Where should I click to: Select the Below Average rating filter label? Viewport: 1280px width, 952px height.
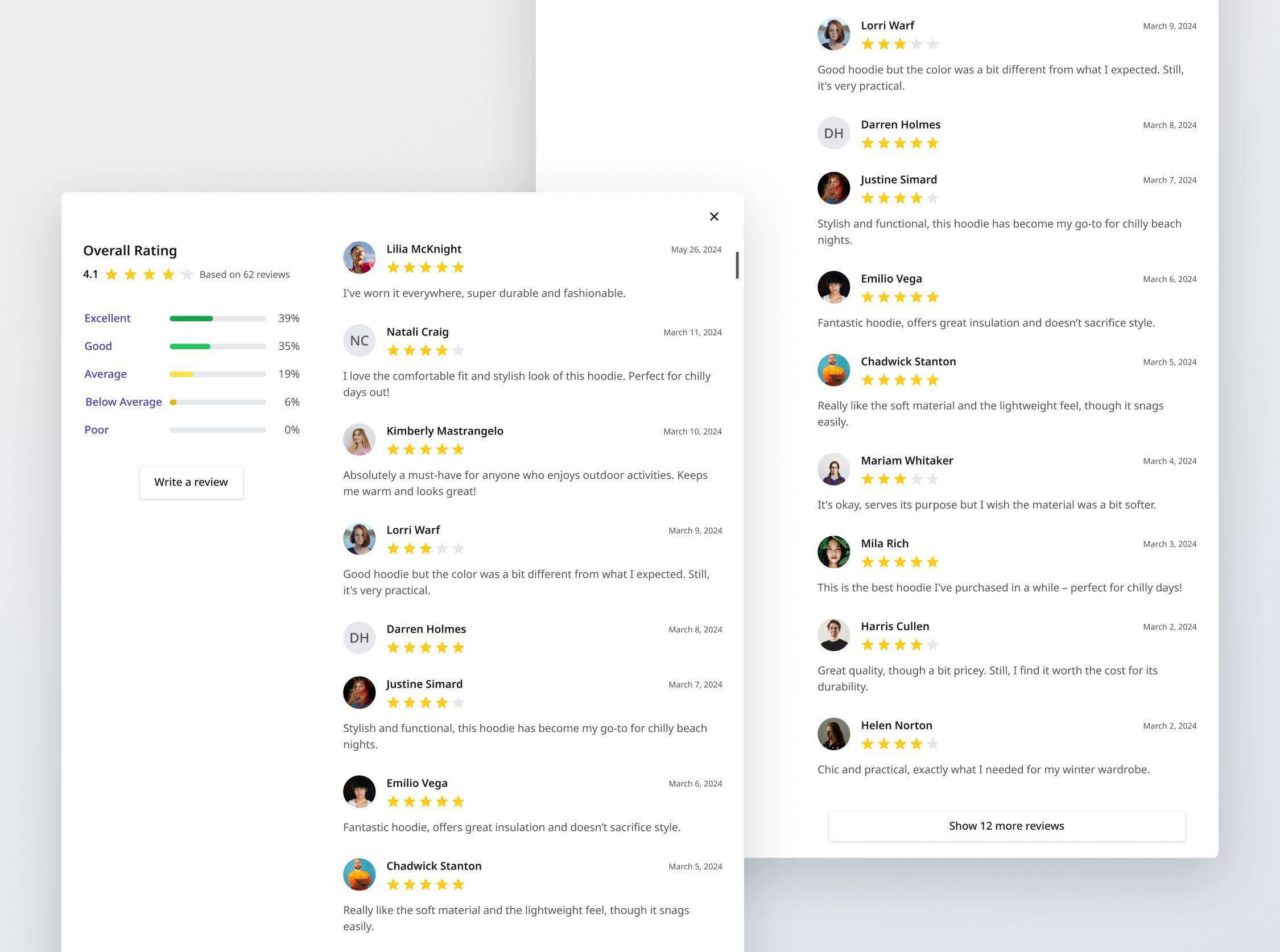[122, 401]
